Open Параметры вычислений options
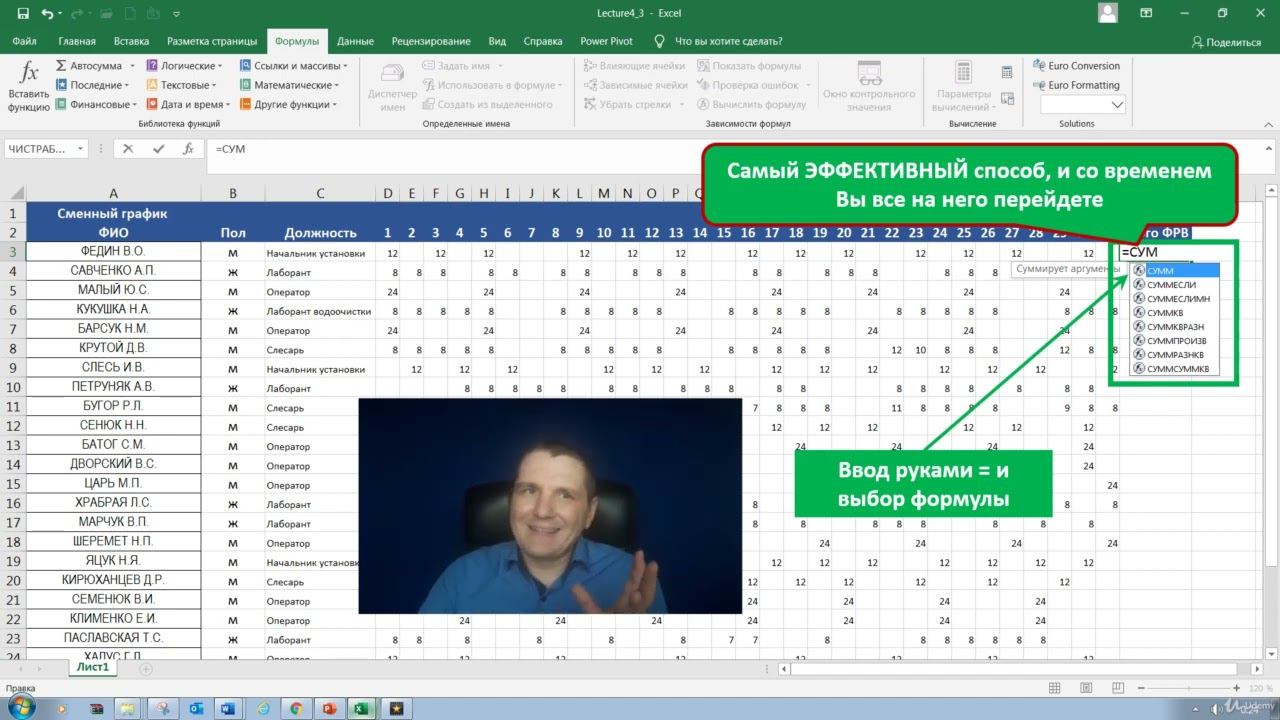 coord(964,87)
